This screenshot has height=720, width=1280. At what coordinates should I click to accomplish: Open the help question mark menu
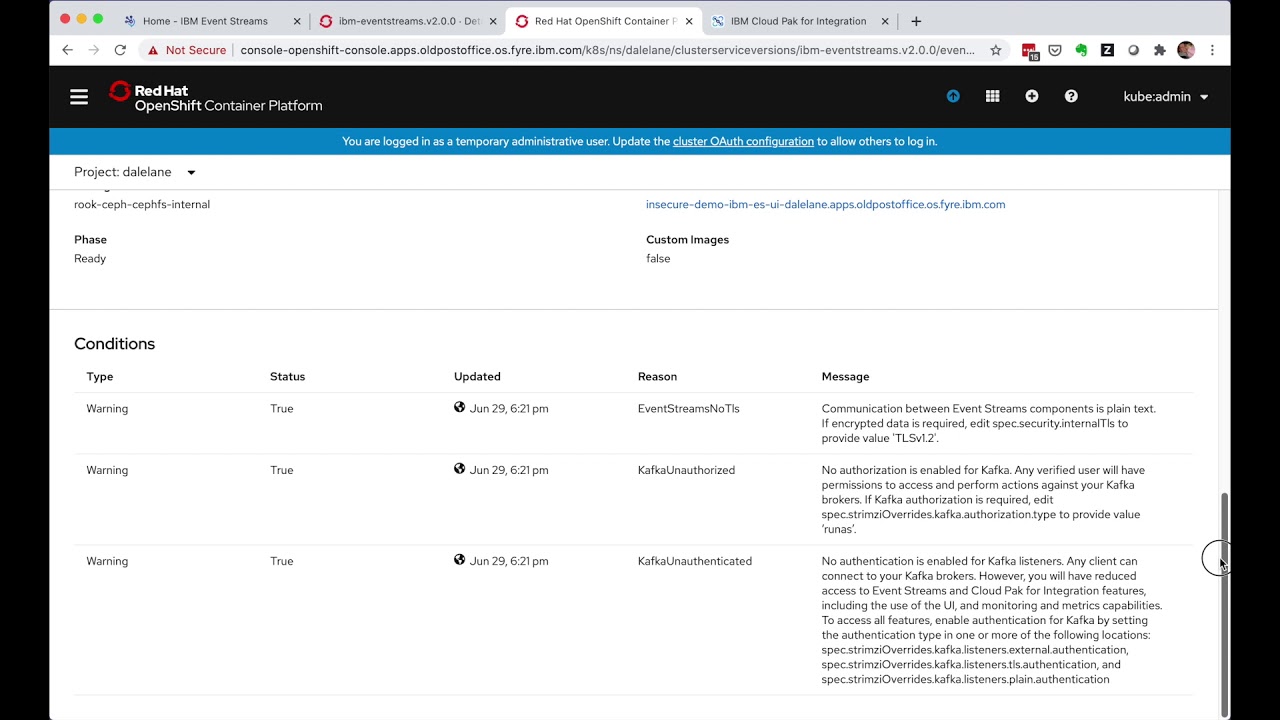(x=1071, y=96)
